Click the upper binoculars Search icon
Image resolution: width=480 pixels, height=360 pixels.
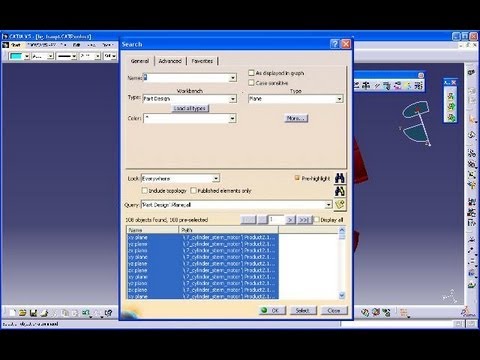[340, 178]
